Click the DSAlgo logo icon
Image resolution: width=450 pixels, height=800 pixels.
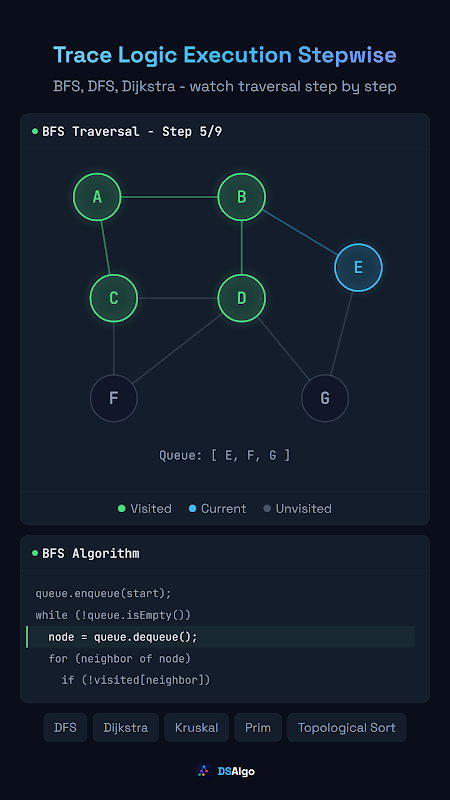coord(204,771)
